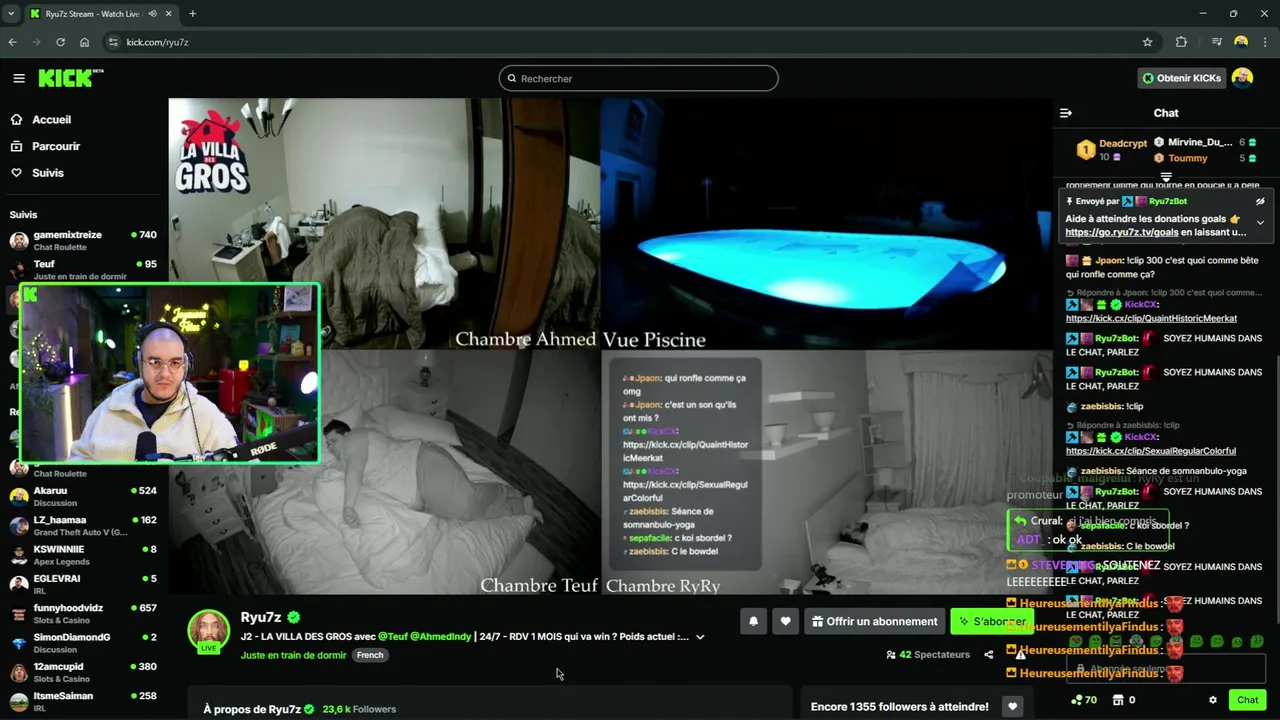This screenshot has height=720, width=1280.
Task: Open the @AhmedIndy mention in the stream title
Action: pyautogui.click(x=440, y=636)
